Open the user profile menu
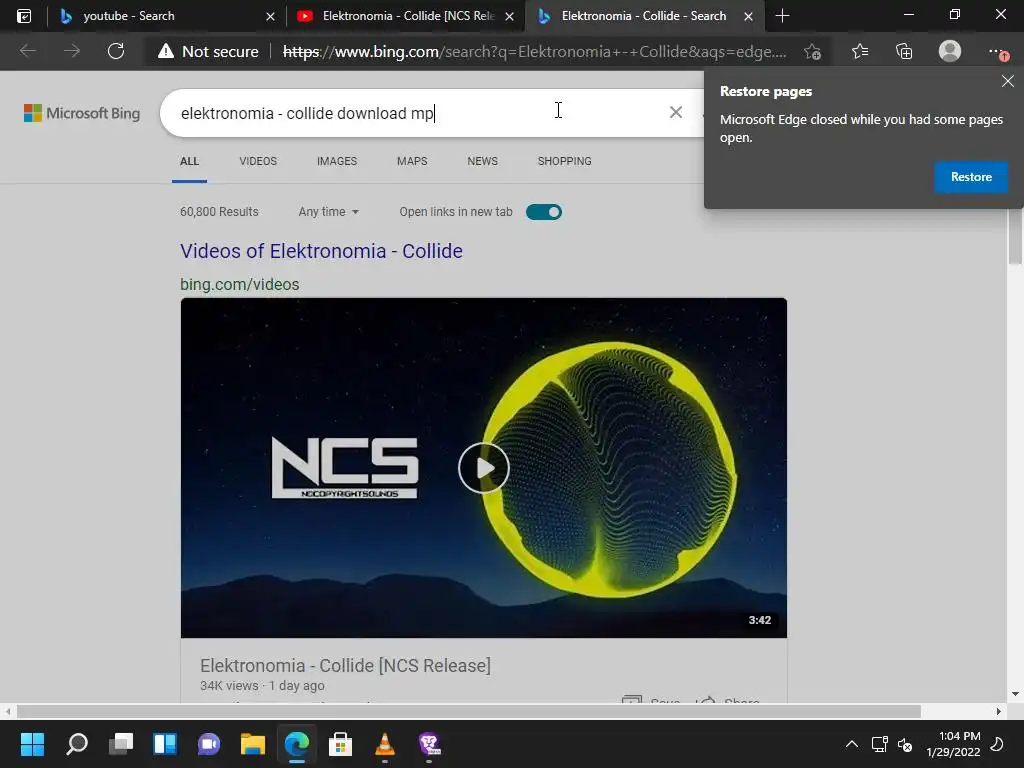 950,51
